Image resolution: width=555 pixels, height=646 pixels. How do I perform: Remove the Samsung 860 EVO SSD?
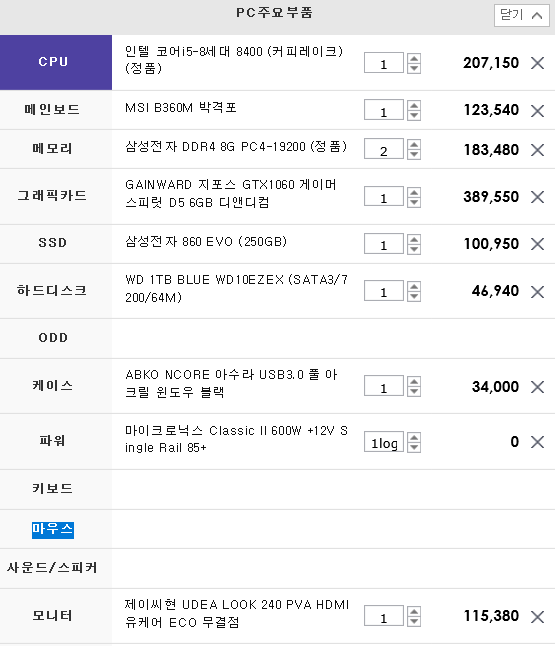[537, 244]
